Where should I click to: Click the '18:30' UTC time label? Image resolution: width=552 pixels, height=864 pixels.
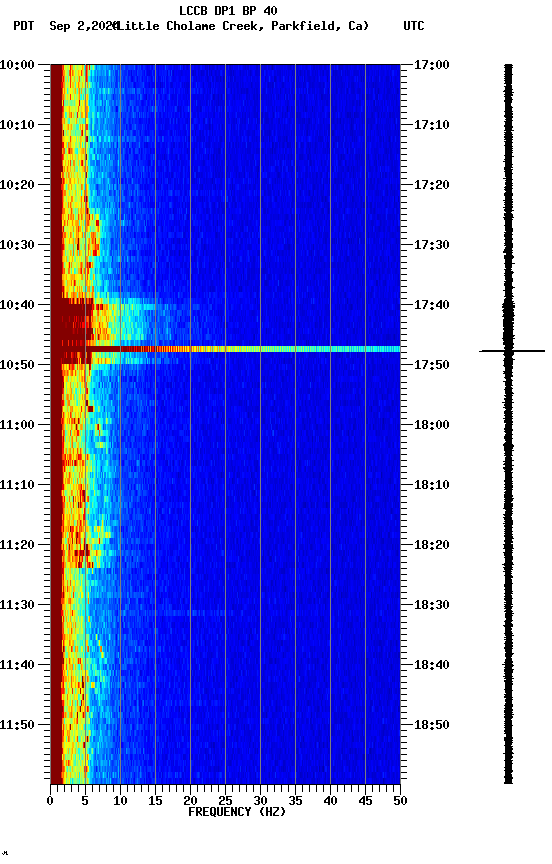[432, 605]
